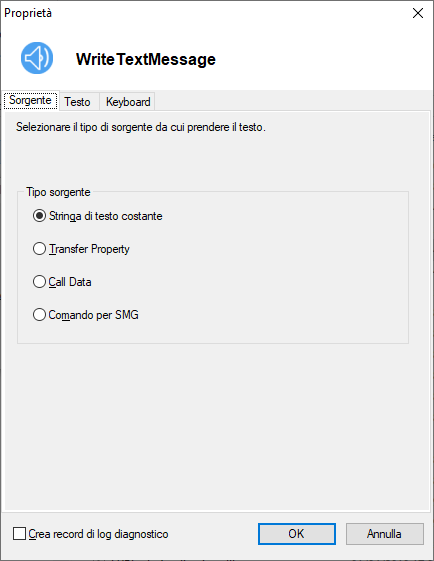Cancel with the Annulla button
The height and width of the screenshot is (561, 434).
pyautogui.click(x=384, y=534)
